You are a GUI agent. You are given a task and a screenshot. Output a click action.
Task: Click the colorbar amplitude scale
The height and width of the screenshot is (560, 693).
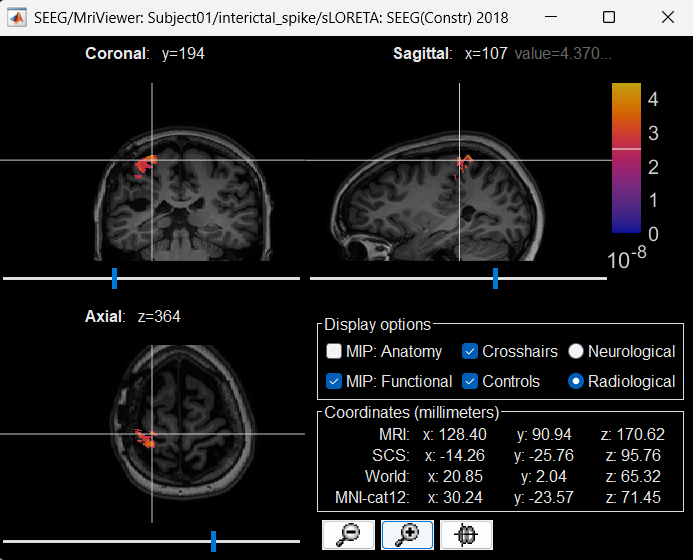coord(626,160)
